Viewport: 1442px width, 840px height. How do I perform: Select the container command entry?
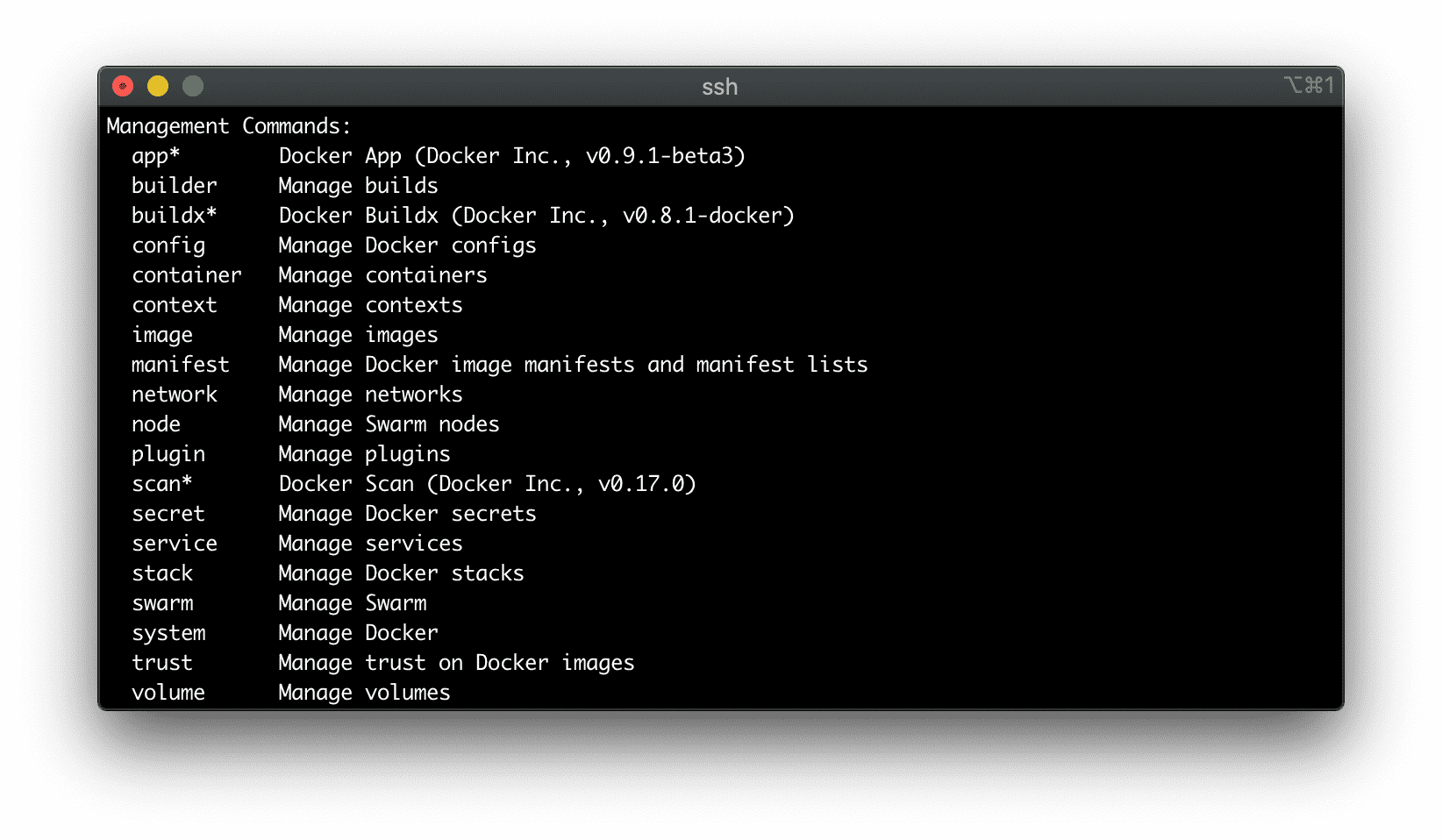187,275
